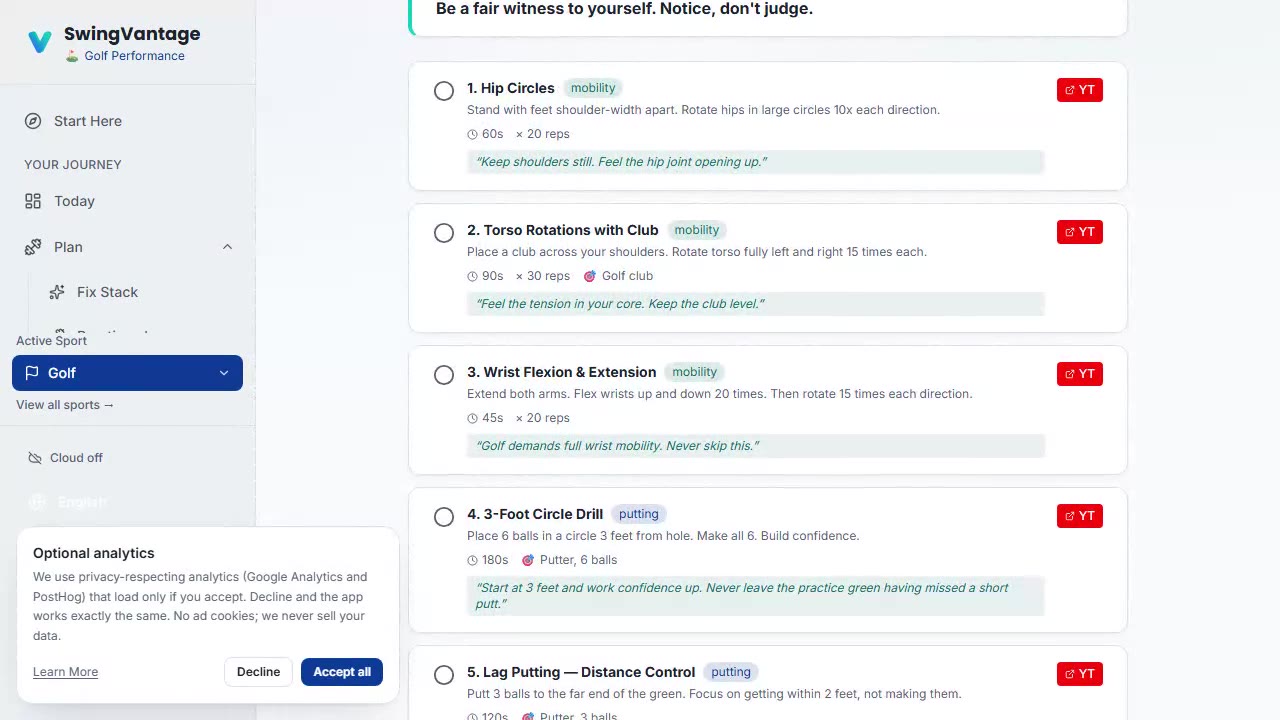The image size is (1280, 720).
Task: Click the SwingVantage logo icon
Action: pyautogui.click(x=40, y=42)
